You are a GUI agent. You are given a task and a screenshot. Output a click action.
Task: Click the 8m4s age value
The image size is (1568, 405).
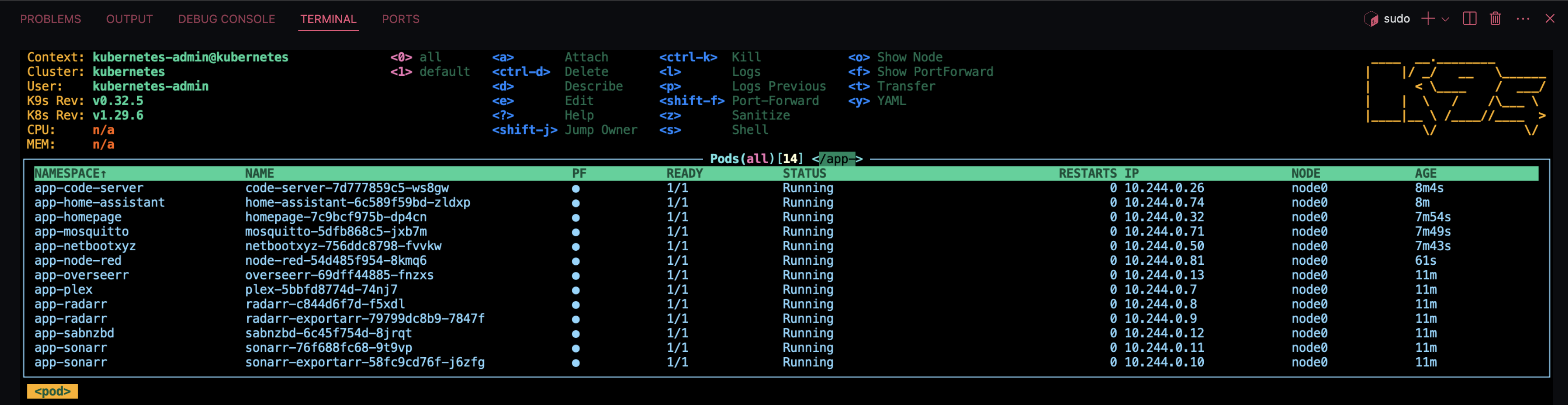click(1429, 188)
